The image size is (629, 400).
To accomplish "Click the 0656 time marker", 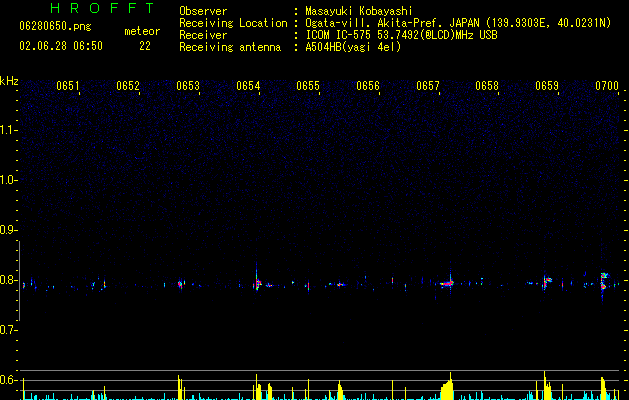I will coord(368,86).
